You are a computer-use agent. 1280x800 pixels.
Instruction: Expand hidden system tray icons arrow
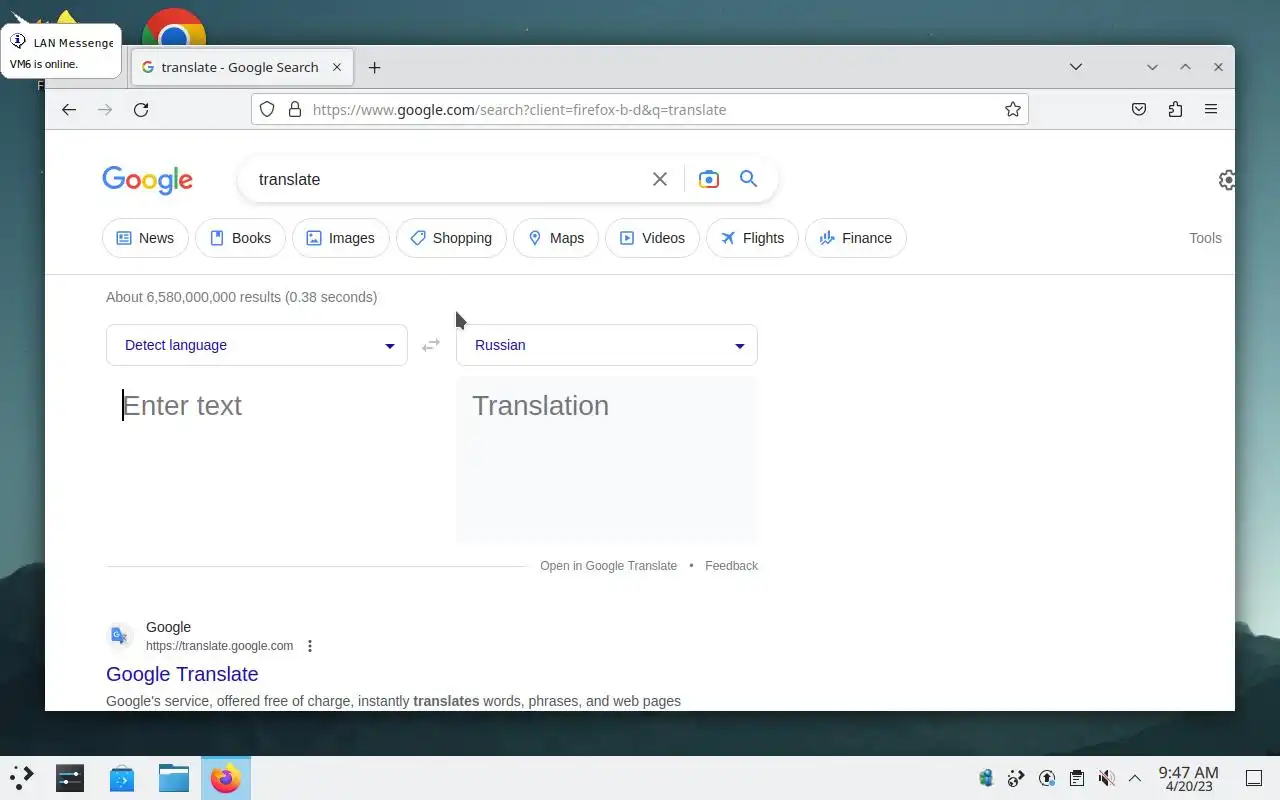[1135, 778]
